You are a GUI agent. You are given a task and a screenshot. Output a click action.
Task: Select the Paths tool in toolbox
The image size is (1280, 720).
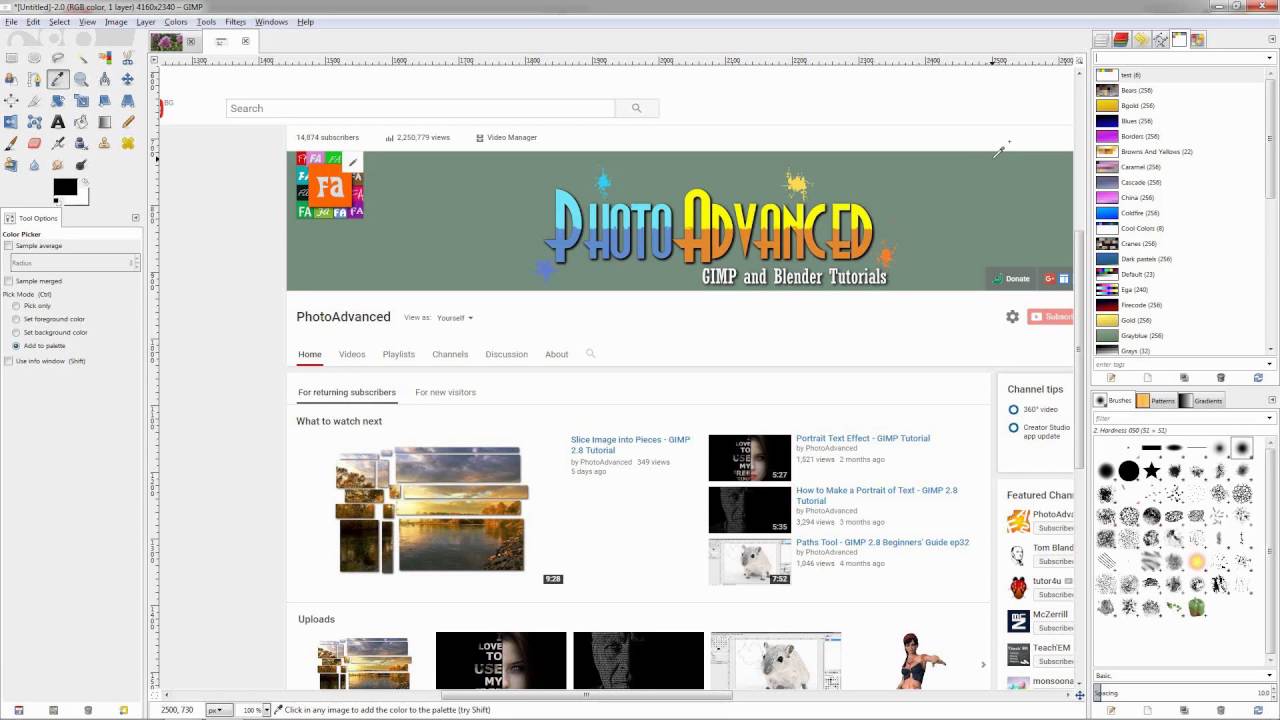pos(34,79)
